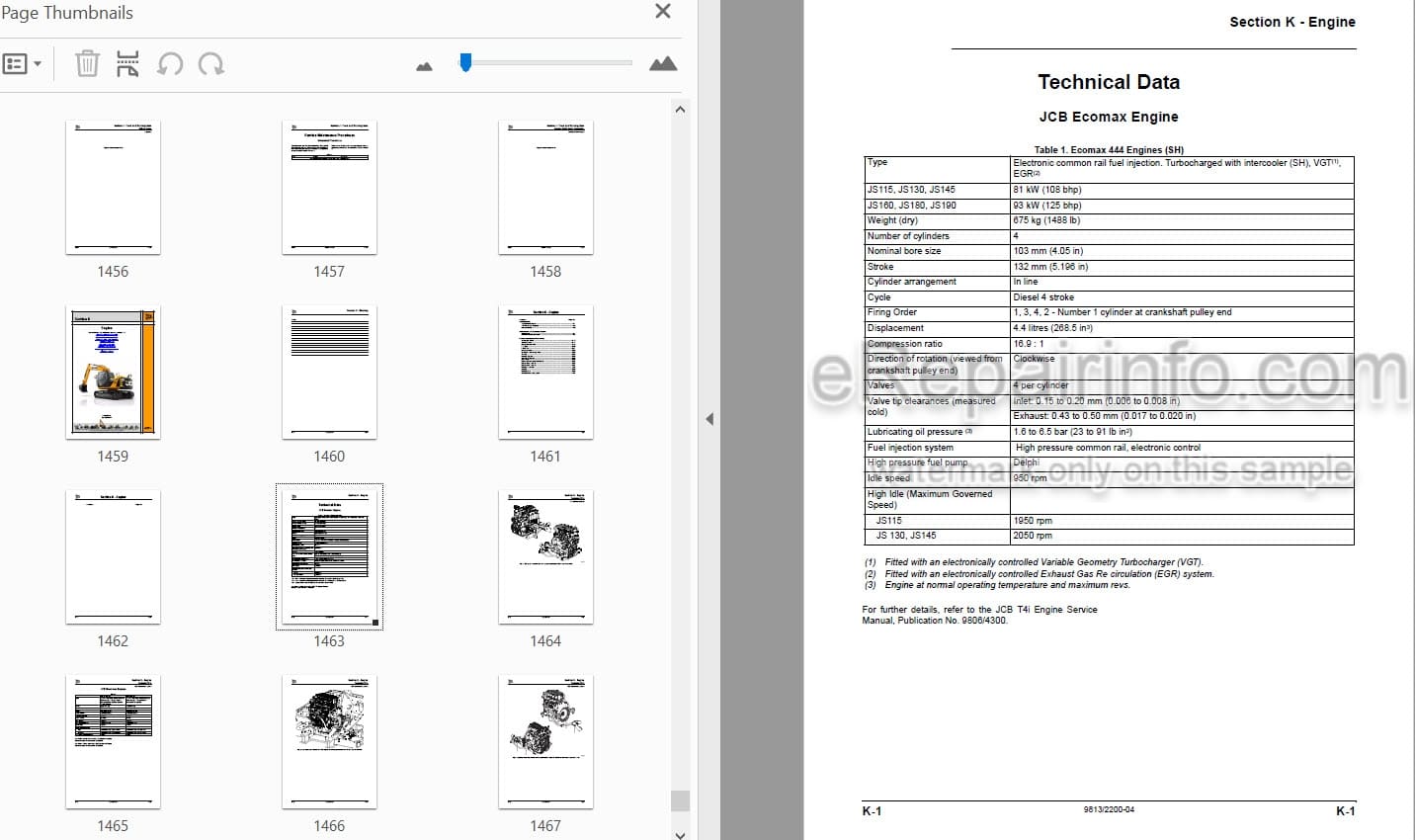This screenshot has width=1415, height=840.
Task: Open page 1456 thumbnail
Action: pos(113,187)
